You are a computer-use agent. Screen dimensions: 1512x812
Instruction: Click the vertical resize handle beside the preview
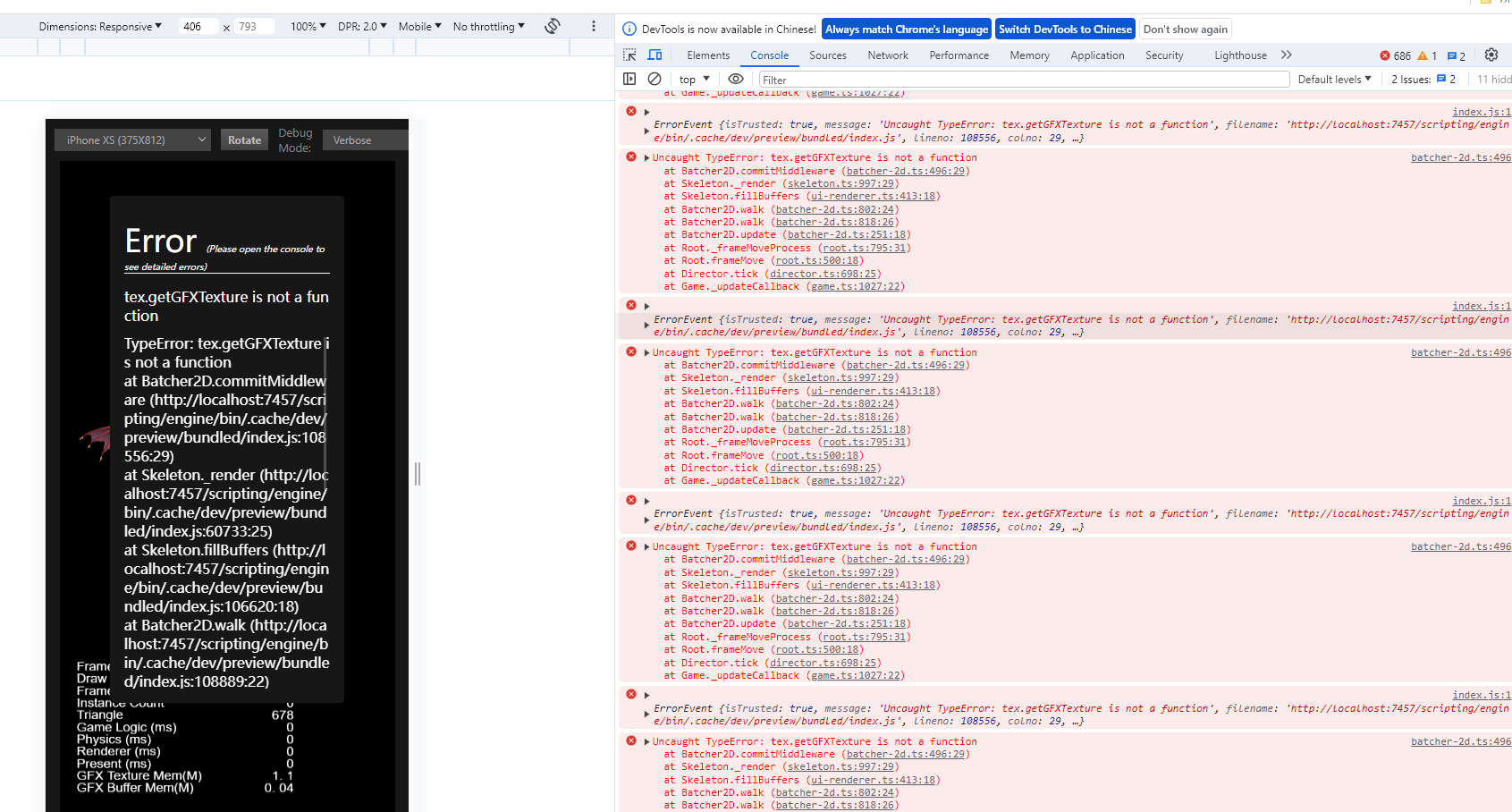tap(418, 474)
